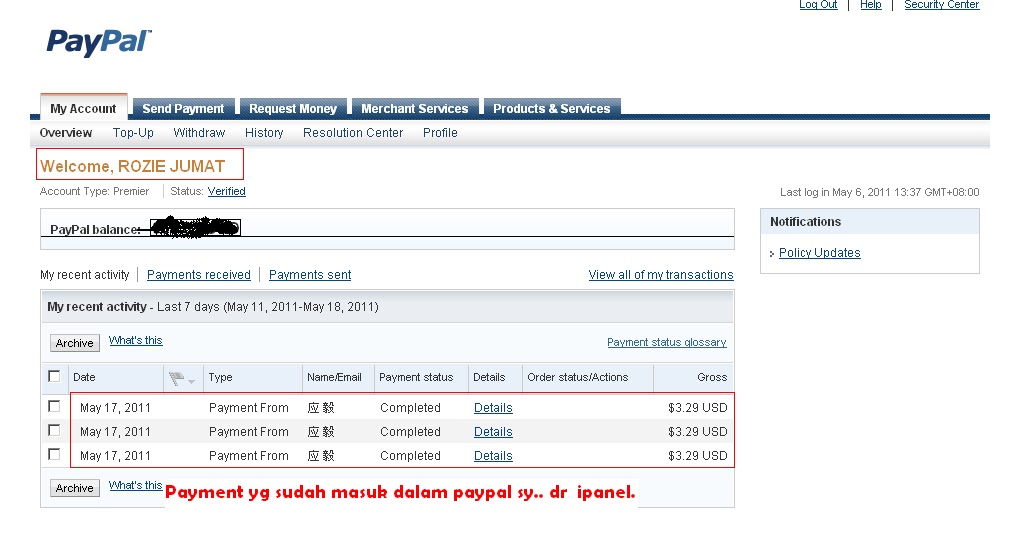Select the Overview submenu item
This screenshot has width=1027, height=533.
[x=65, y=133]
